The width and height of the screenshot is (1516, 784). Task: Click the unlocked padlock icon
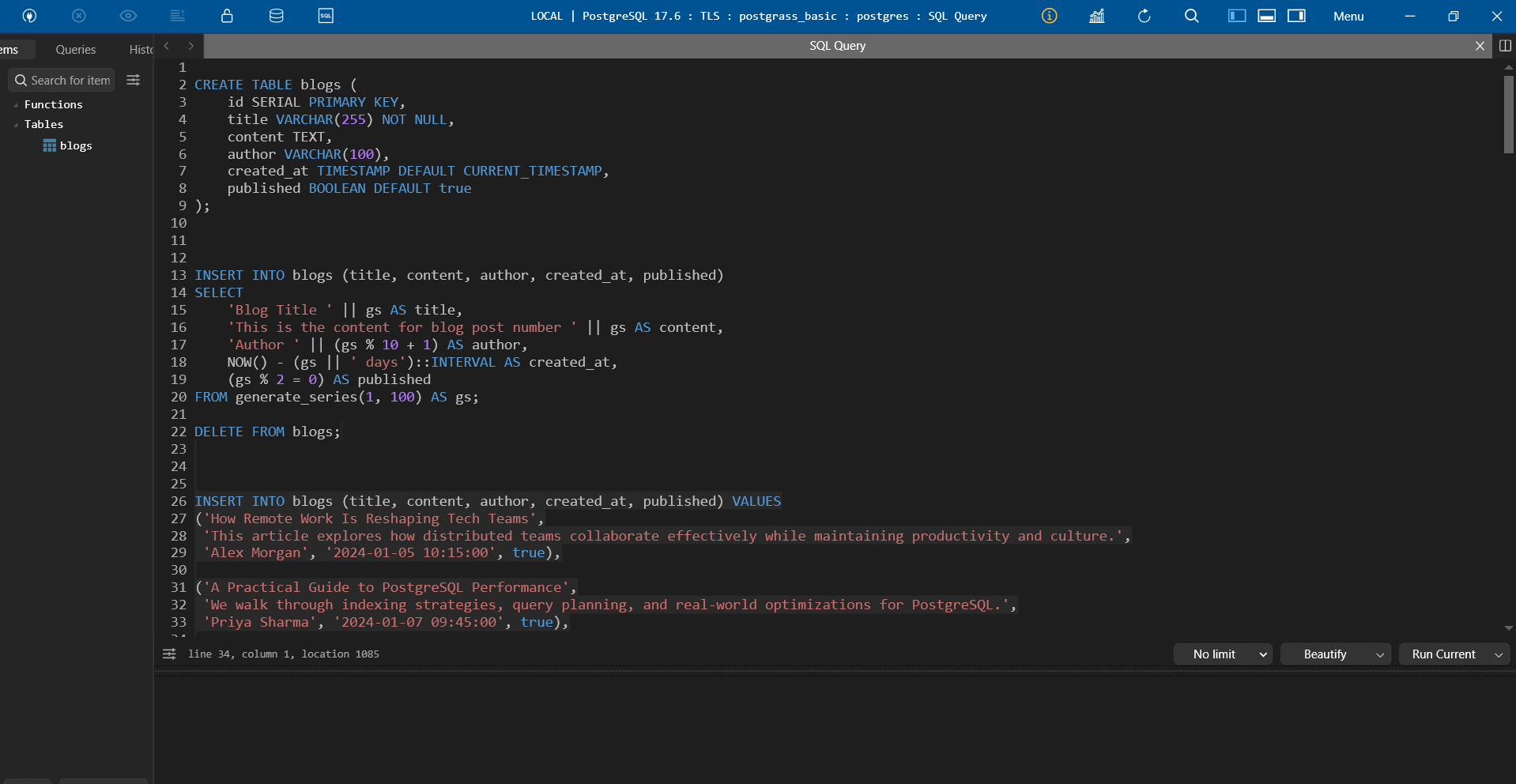(x=227, y=16)
